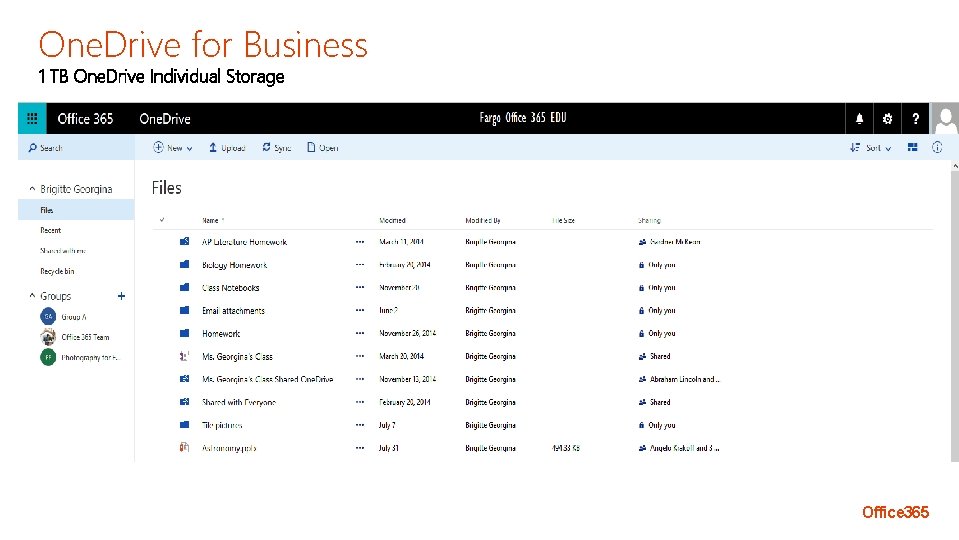The image size is (959, 540).
Task: Open the user profile picture menu
Action: (945, 119)
